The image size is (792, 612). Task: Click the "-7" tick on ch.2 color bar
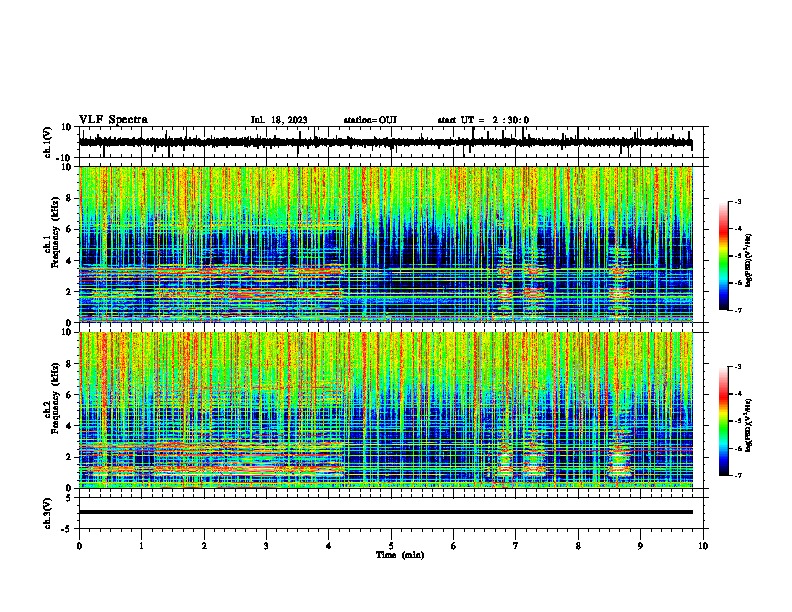[x=737, y=475]
